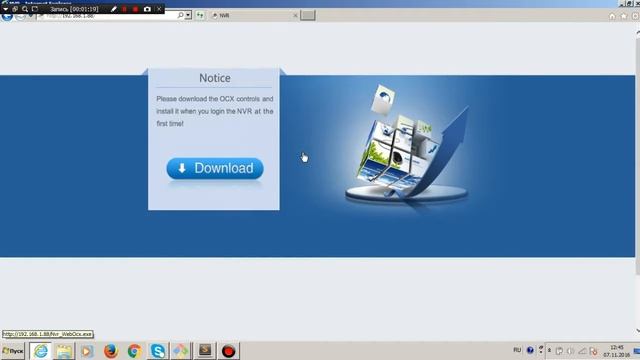Open Internet Explorer from taskbar
The height and width of the screenshot is (360, 640).
40,351
